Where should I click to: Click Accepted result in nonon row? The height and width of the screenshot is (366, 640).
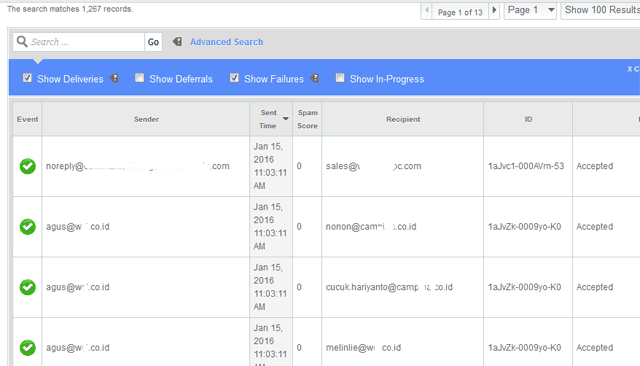pos(595,226)
